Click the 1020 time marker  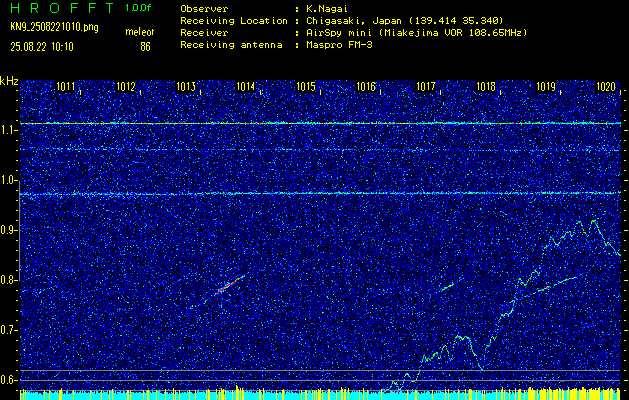(606, 87)
